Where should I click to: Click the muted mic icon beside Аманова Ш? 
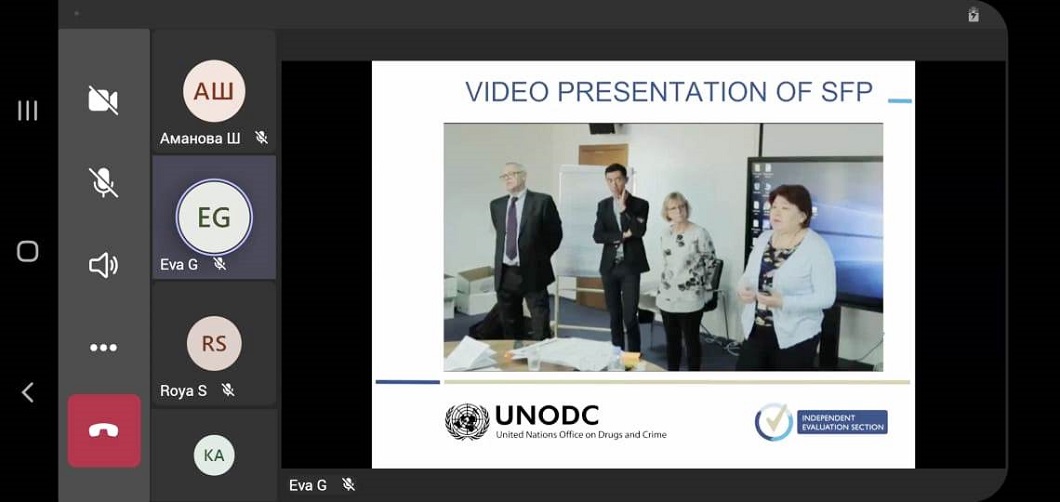point(261,138)
